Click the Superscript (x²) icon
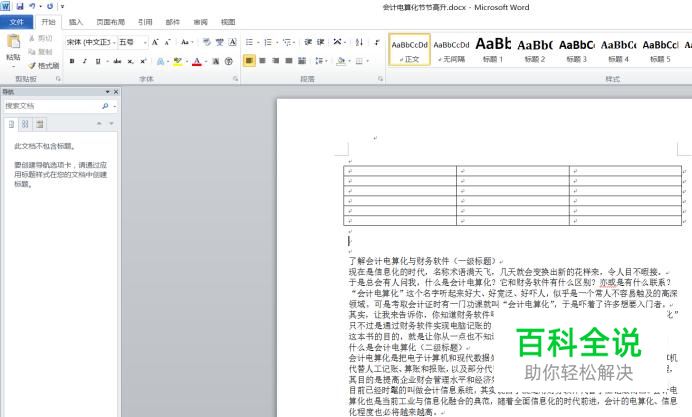This screenshot has width=692, height=417. click(143, 61)
